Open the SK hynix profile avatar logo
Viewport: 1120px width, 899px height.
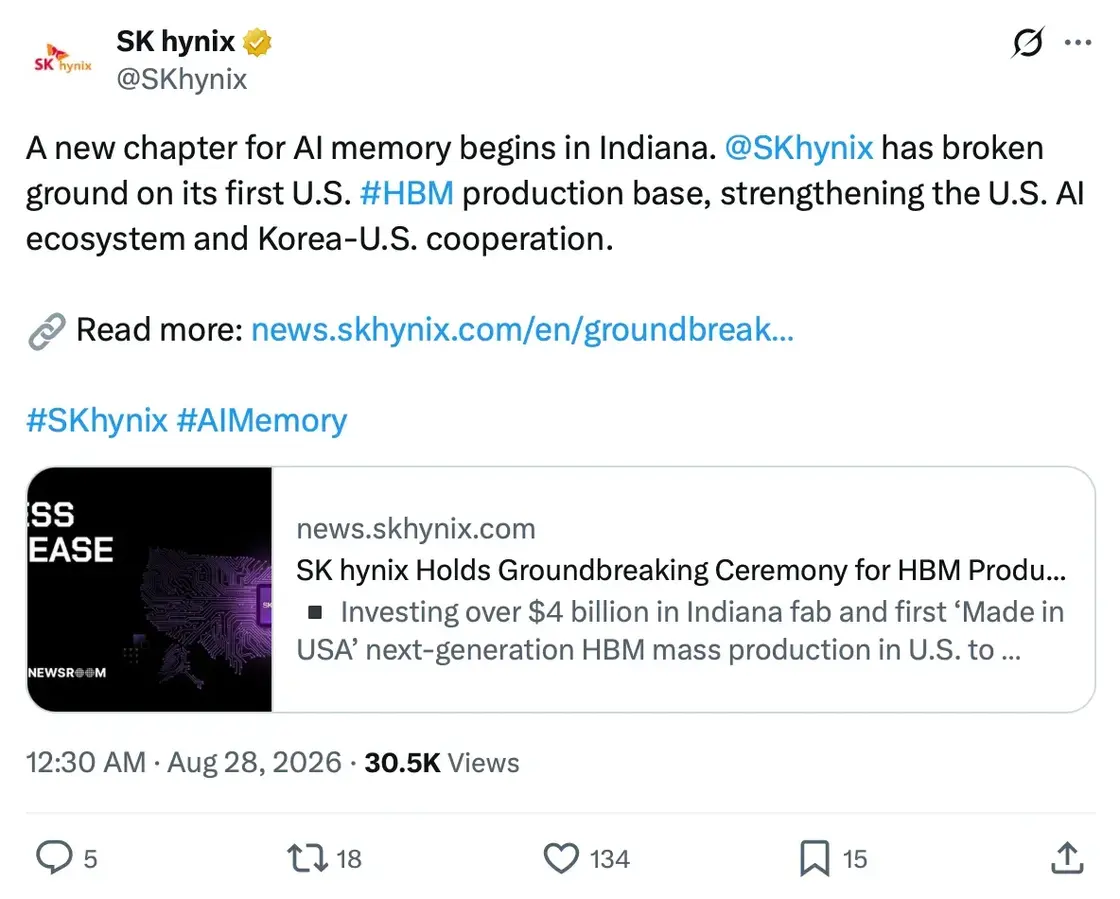63,59
